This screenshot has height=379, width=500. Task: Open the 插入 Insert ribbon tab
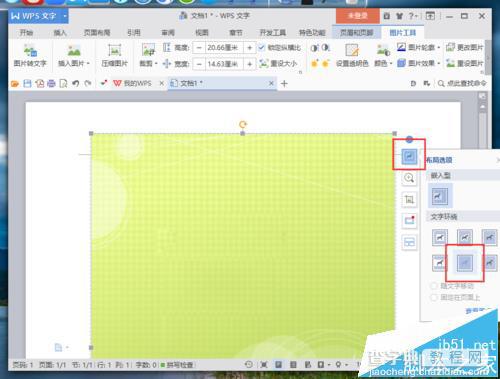[x=60, y=33]
